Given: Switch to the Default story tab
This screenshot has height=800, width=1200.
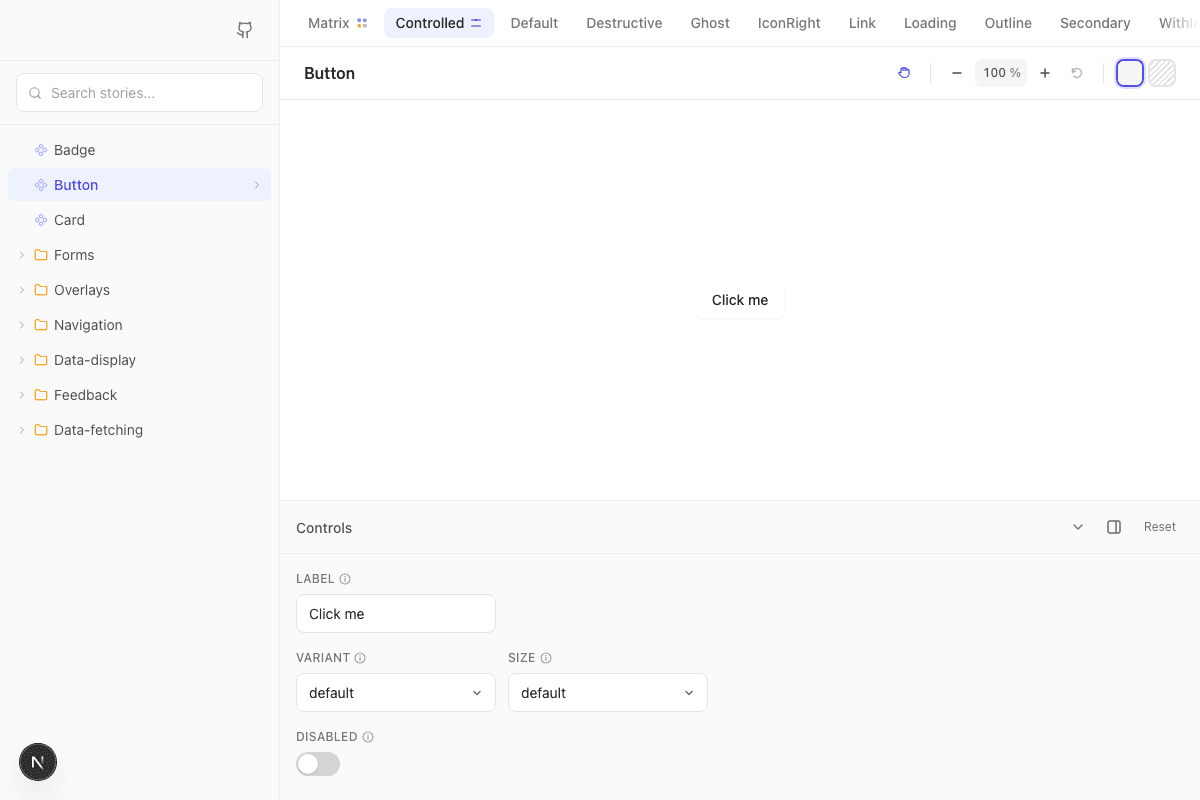Looking at the screenshot, I should pos(534,22).
